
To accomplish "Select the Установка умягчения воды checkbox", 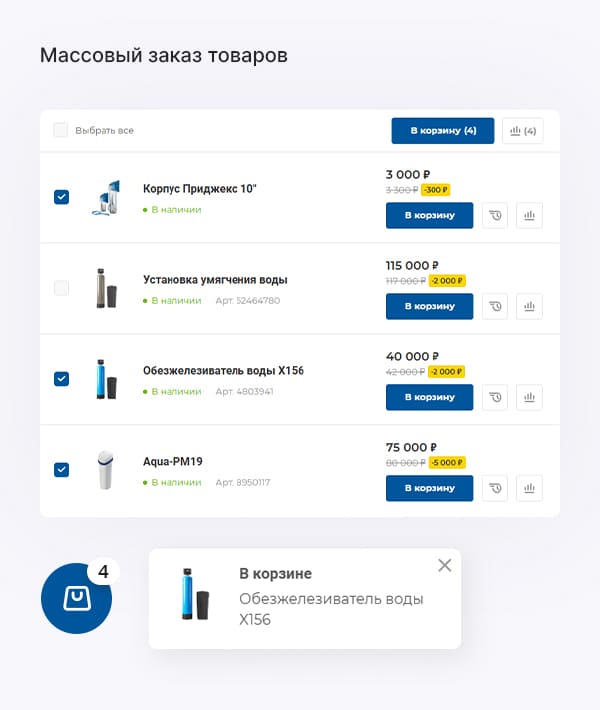I will point(61,288).
